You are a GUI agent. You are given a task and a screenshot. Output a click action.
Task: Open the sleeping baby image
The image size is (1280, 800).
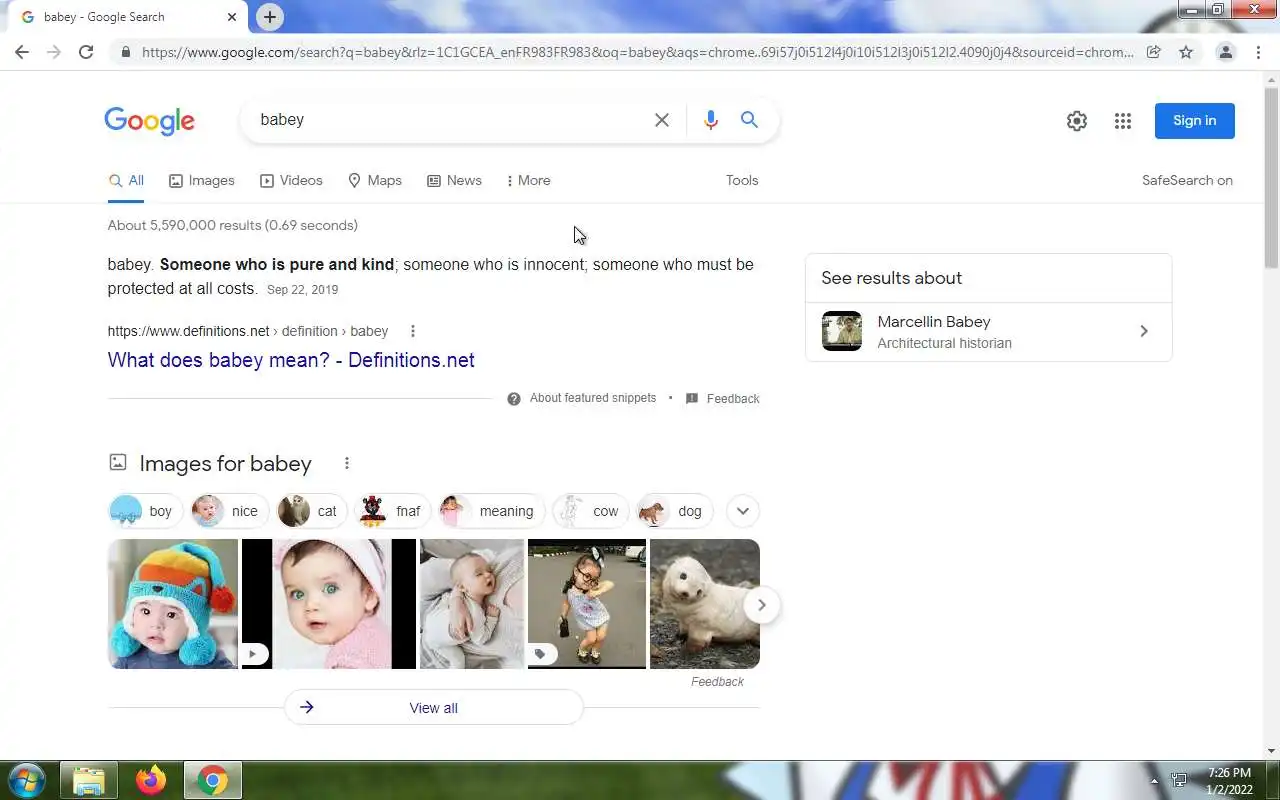pos(472,604)
